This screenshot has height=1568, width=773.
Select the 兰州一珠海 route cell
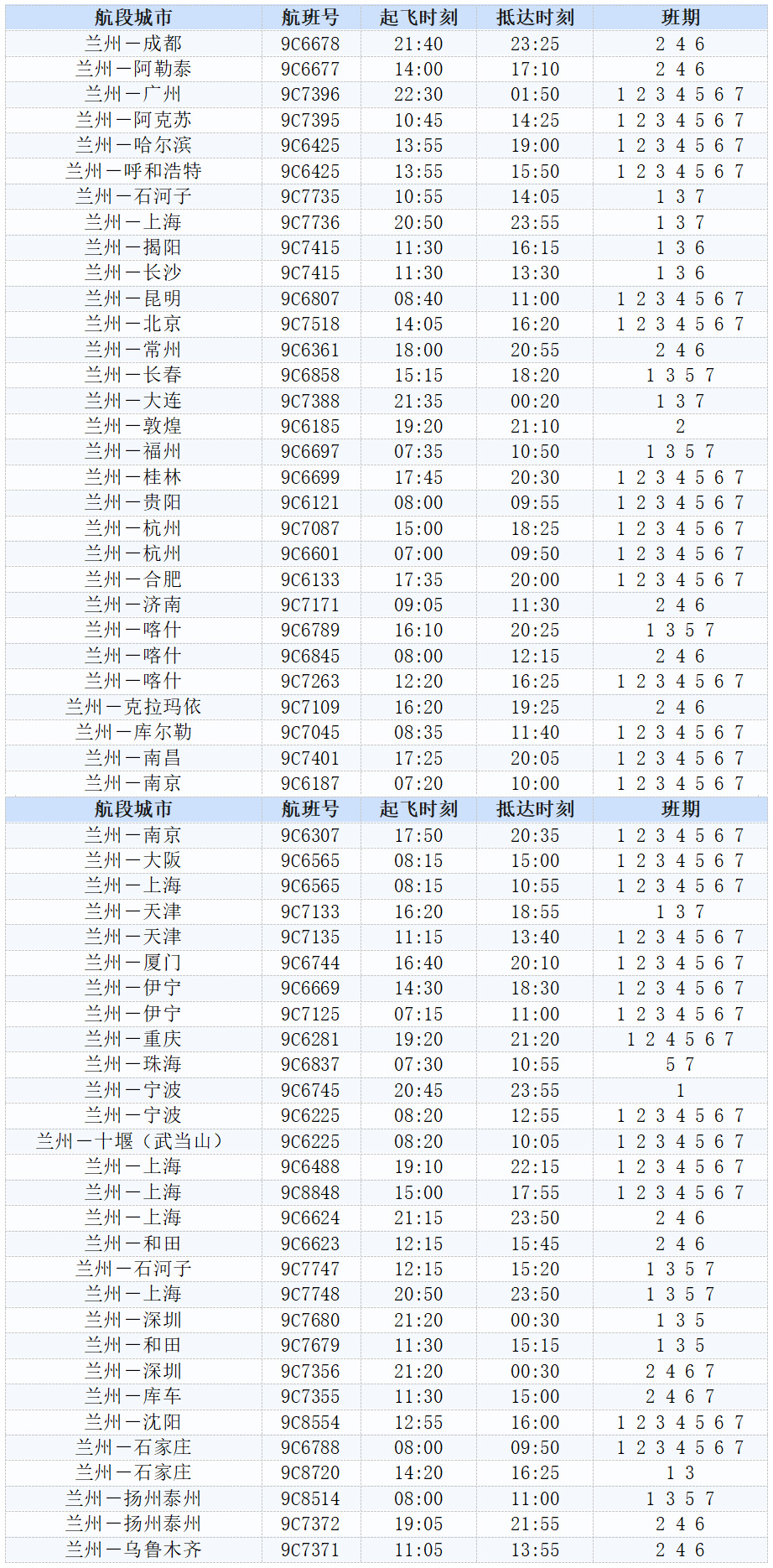[133, 1064]
